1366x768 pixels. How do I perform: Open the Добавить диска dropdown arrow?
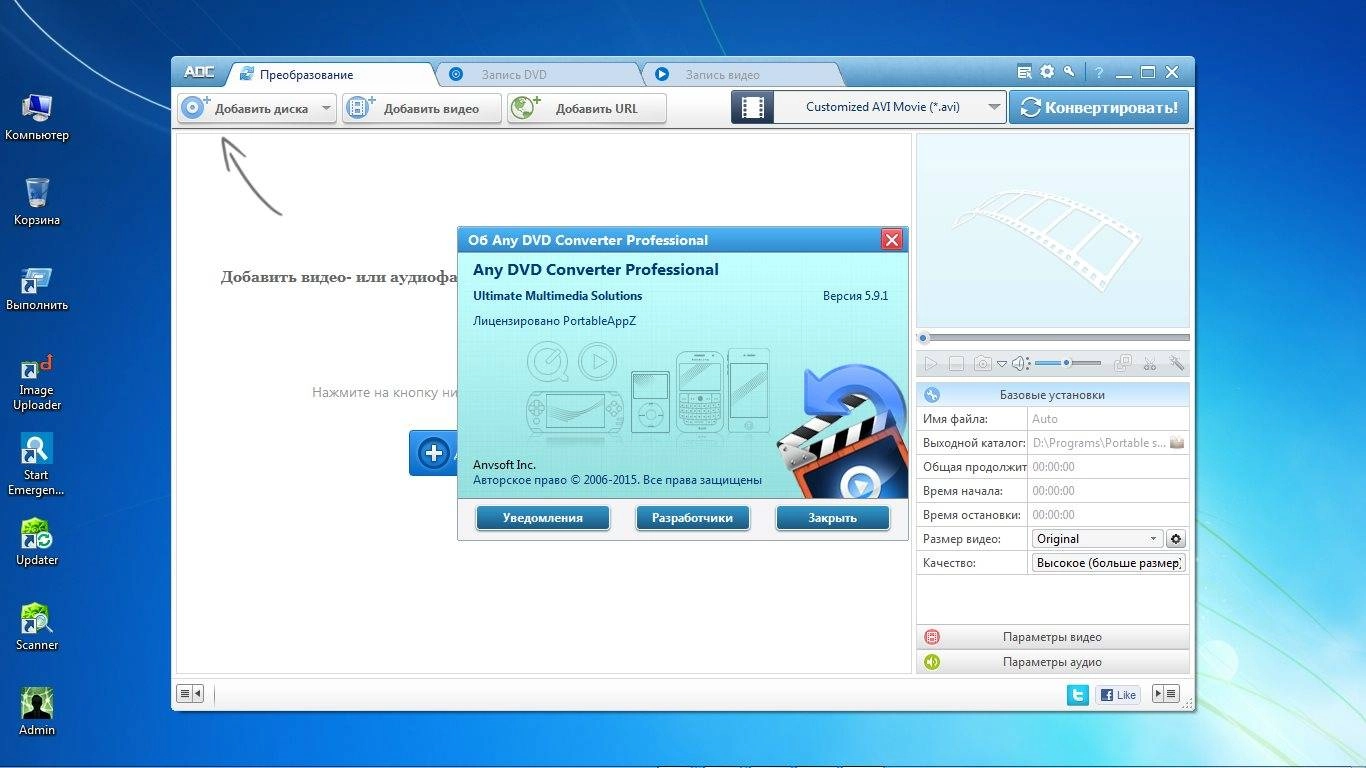(x=327, y=109)
